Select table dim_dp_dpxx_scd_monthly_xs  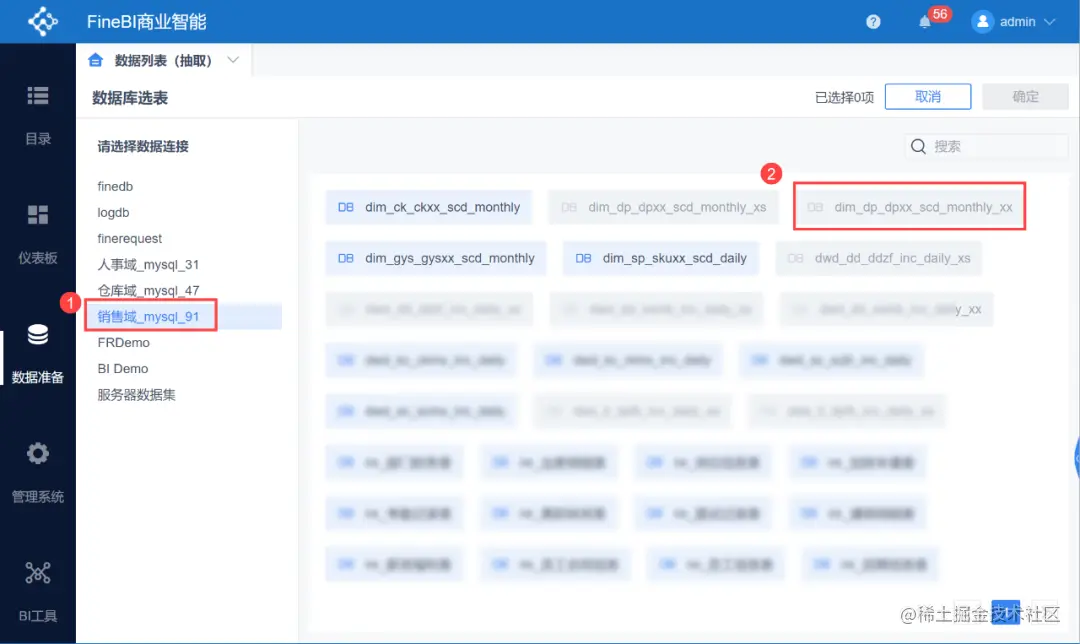663,207
